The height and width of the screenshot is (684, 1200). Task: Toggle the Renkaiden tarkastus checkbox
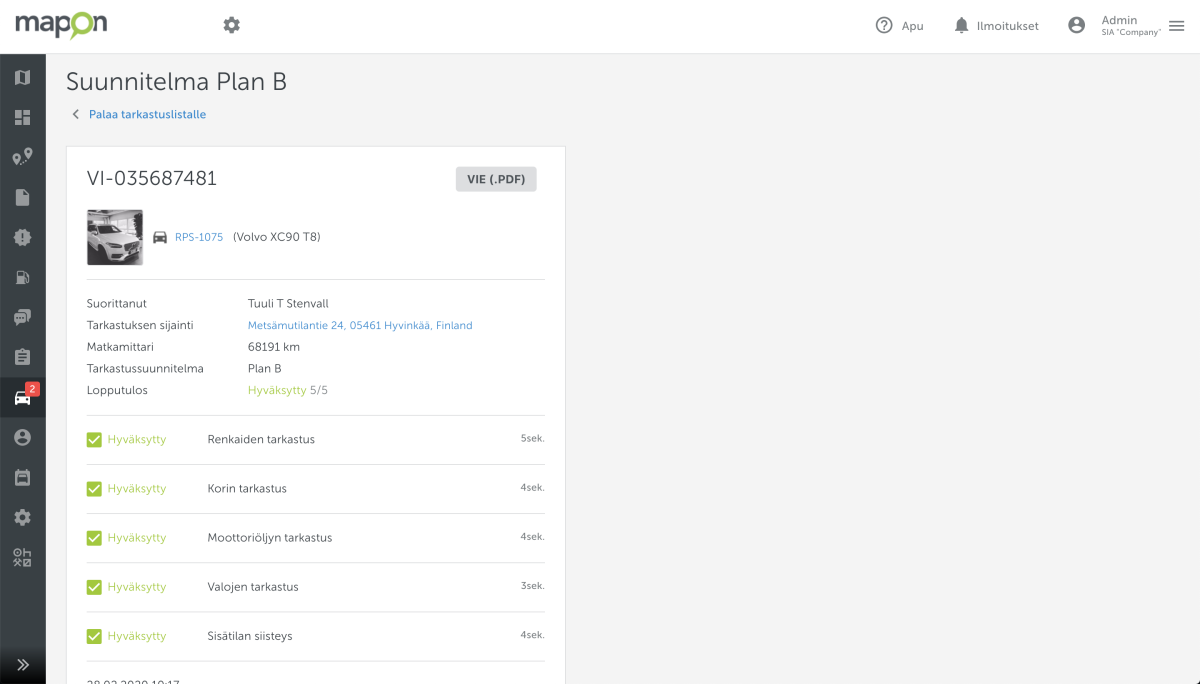click(94, 440)
